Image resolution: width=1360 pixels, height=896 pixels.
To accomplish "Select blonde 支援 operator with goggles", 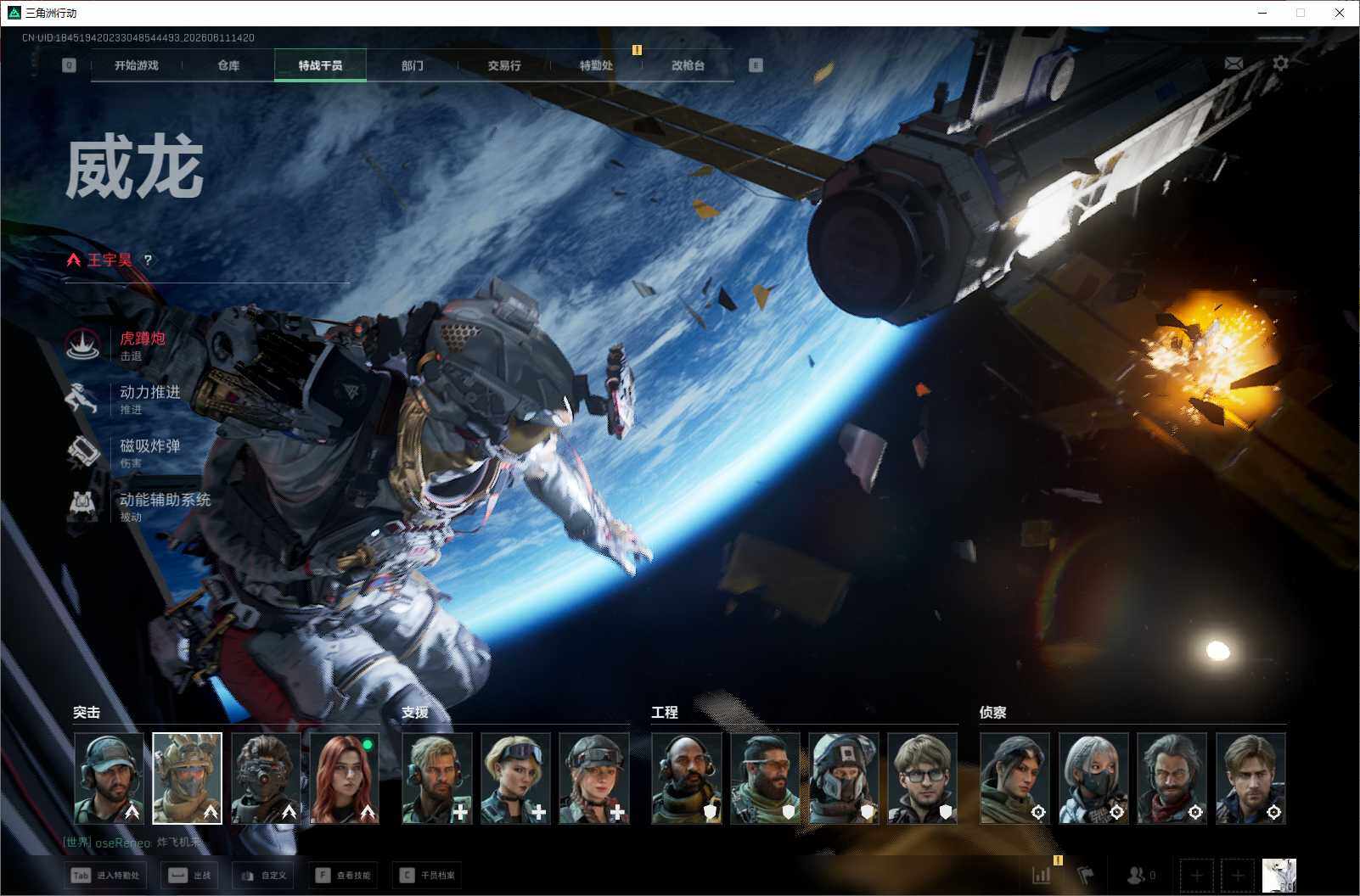I will click(515, 779).
